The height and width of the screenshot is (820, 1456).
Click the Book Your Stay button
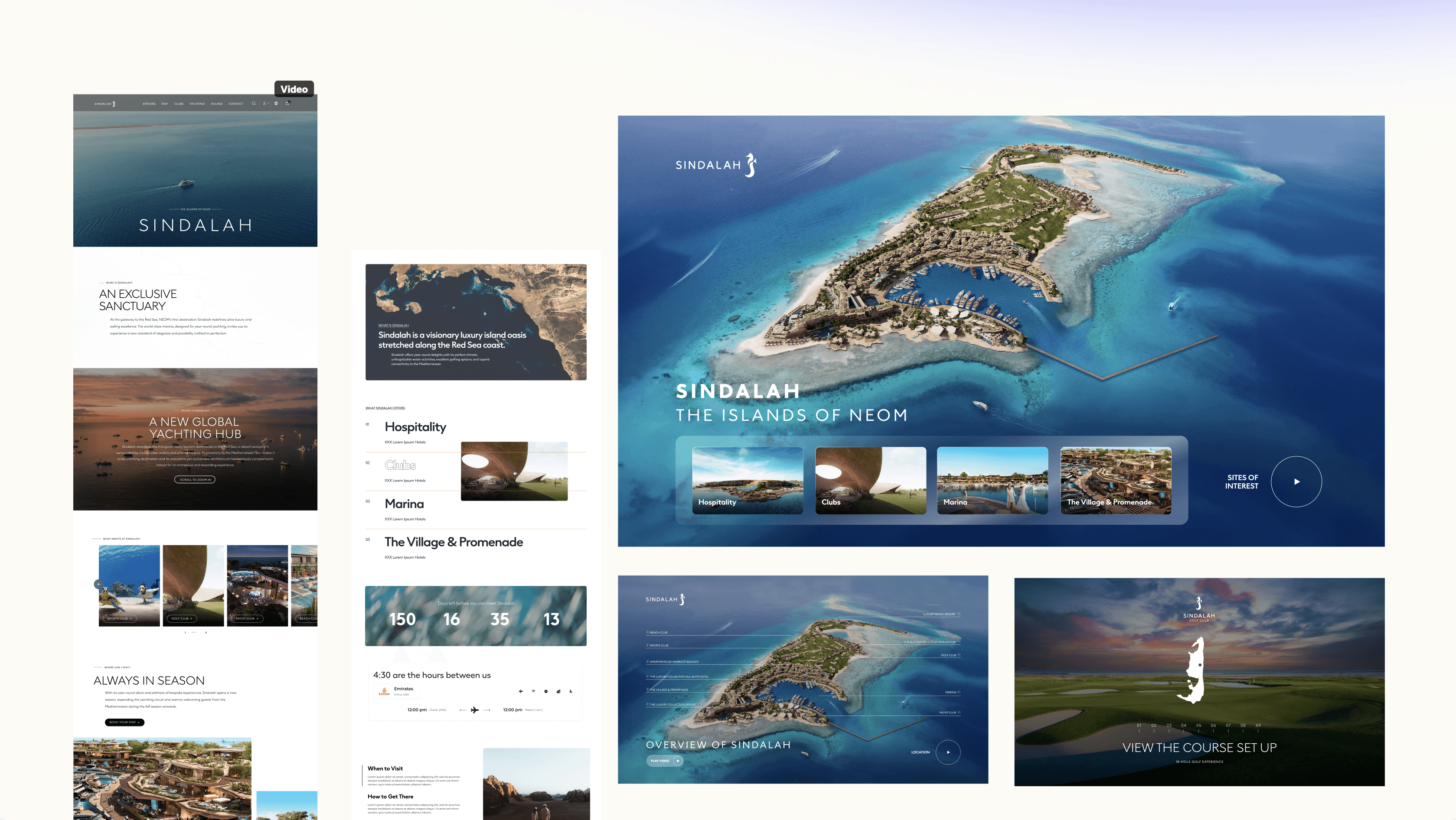pos(124,722)
